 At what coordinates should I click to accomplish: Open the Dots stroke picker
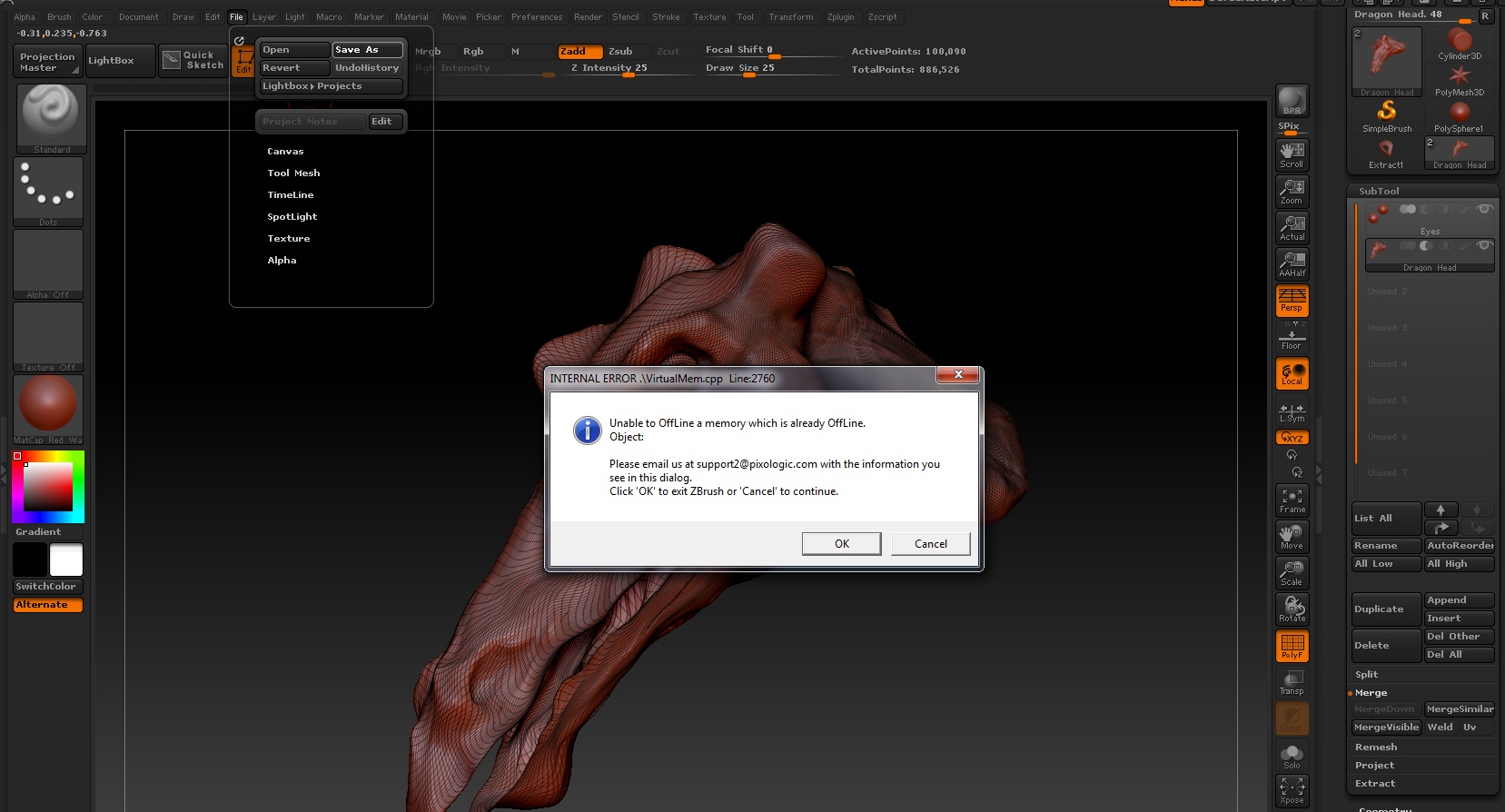(x=48, y=192)
